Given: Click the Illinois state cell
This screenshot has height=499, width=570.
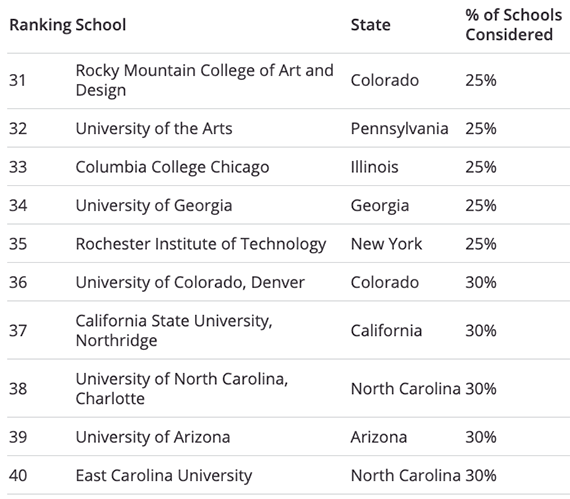Looking at the screenshot, I should tap(374, 167).
